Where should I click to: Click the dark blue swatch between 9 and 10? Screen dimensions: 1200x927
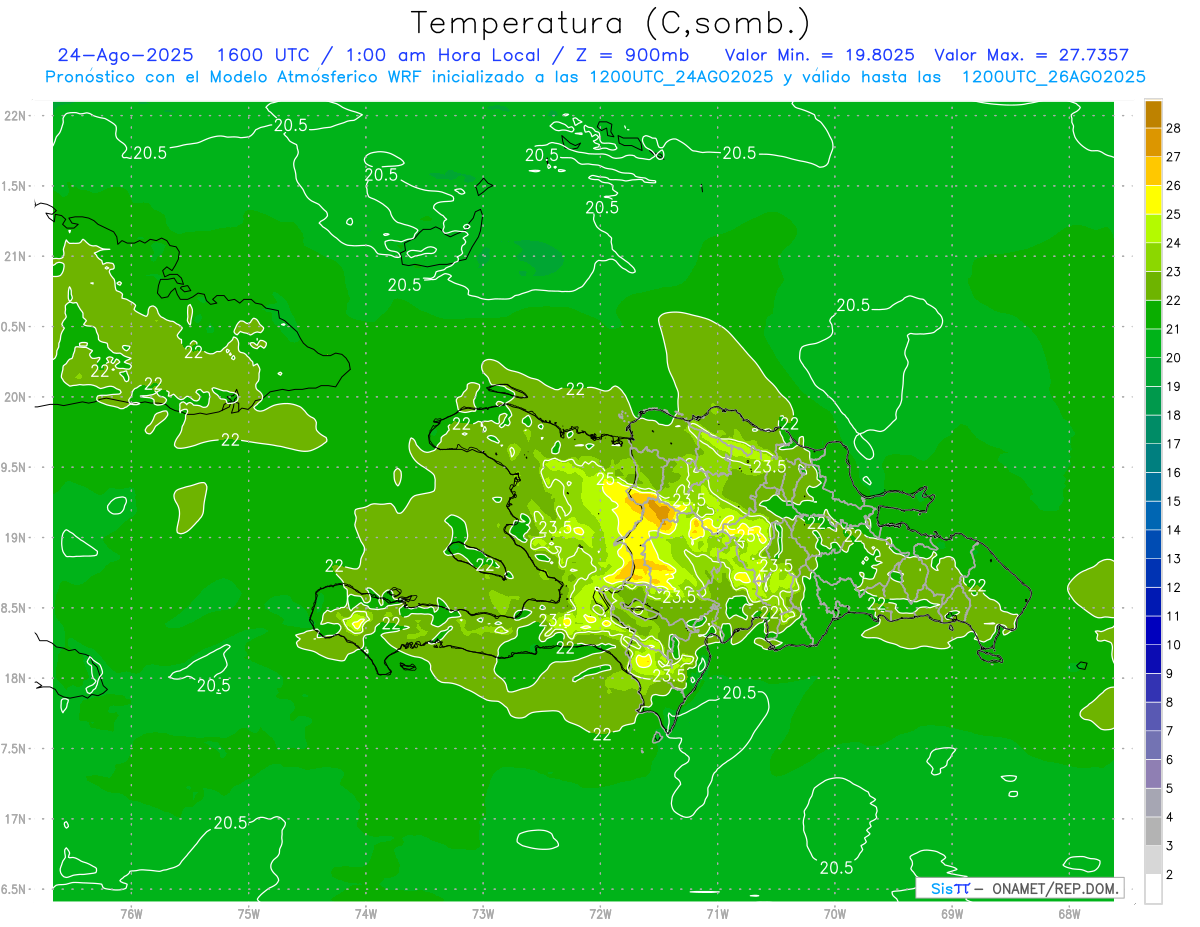coord(1153,660)
